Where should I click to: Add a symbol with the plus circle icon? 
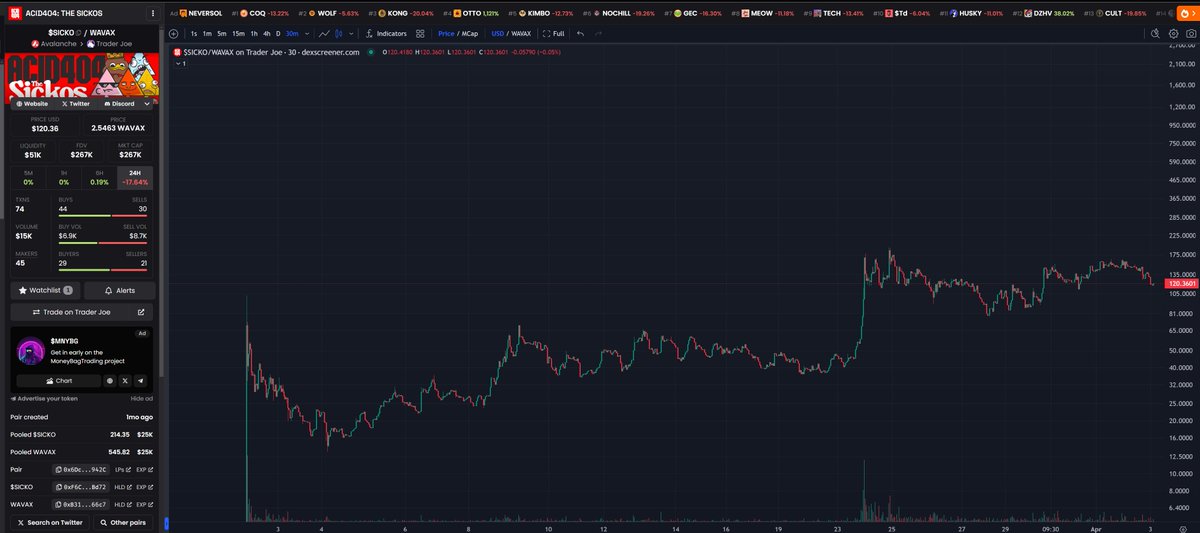point(174,33)
